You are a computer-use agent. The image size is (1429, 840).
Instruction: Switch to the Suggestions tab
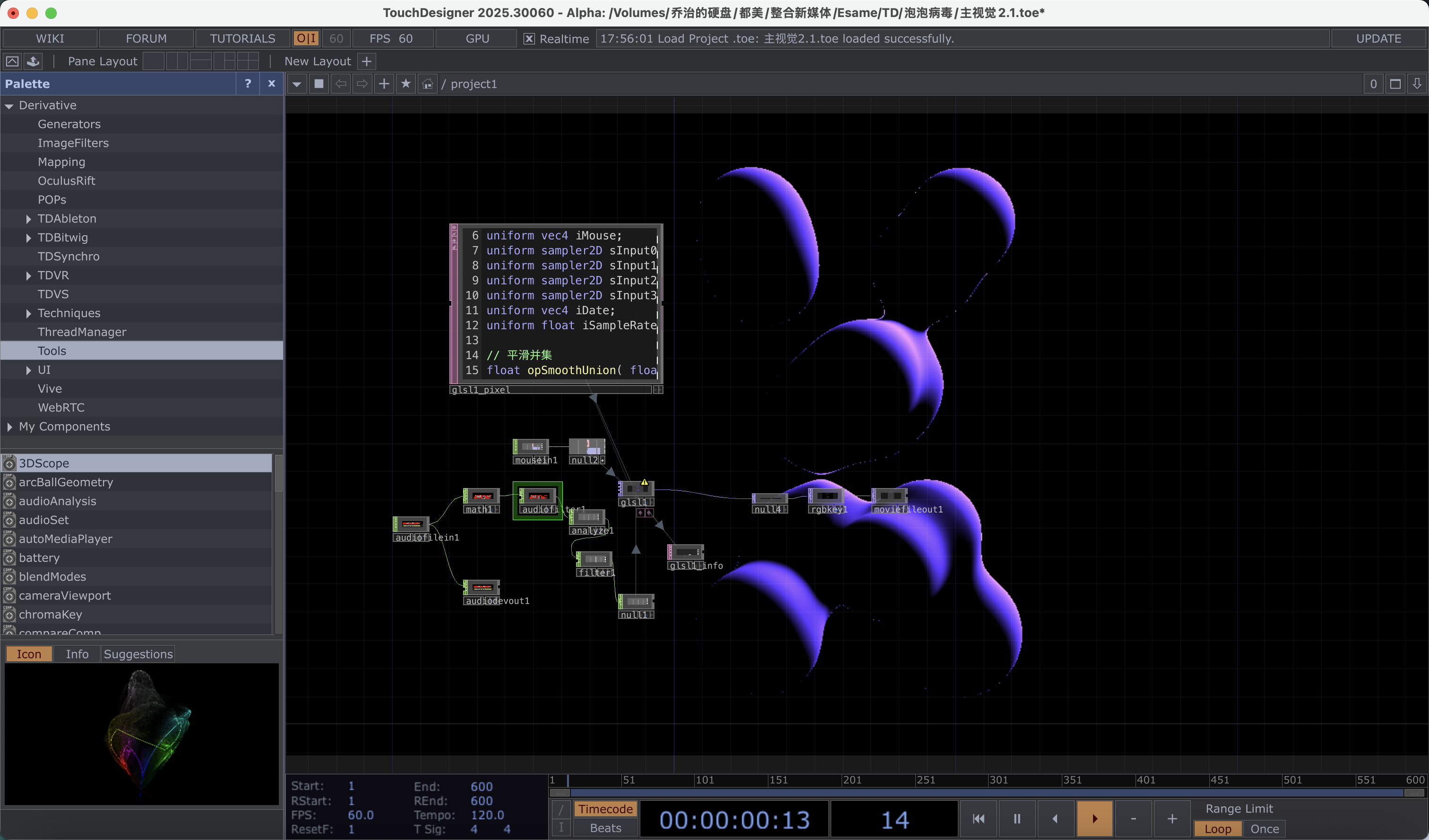[138, 654]
